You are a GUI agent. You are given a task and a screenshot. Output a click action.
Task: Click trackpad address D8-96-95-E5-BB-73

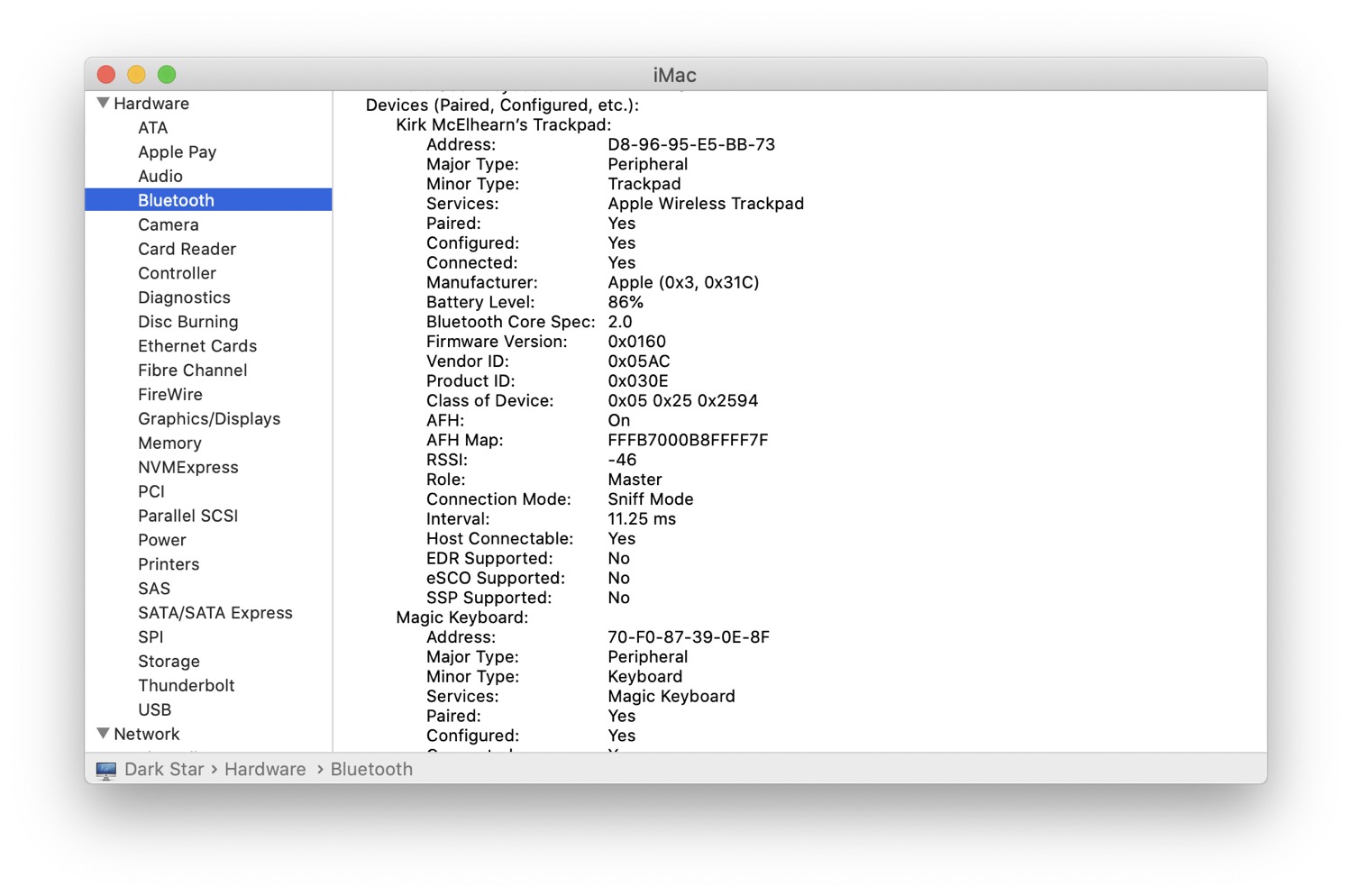click(x=691, y=145)
